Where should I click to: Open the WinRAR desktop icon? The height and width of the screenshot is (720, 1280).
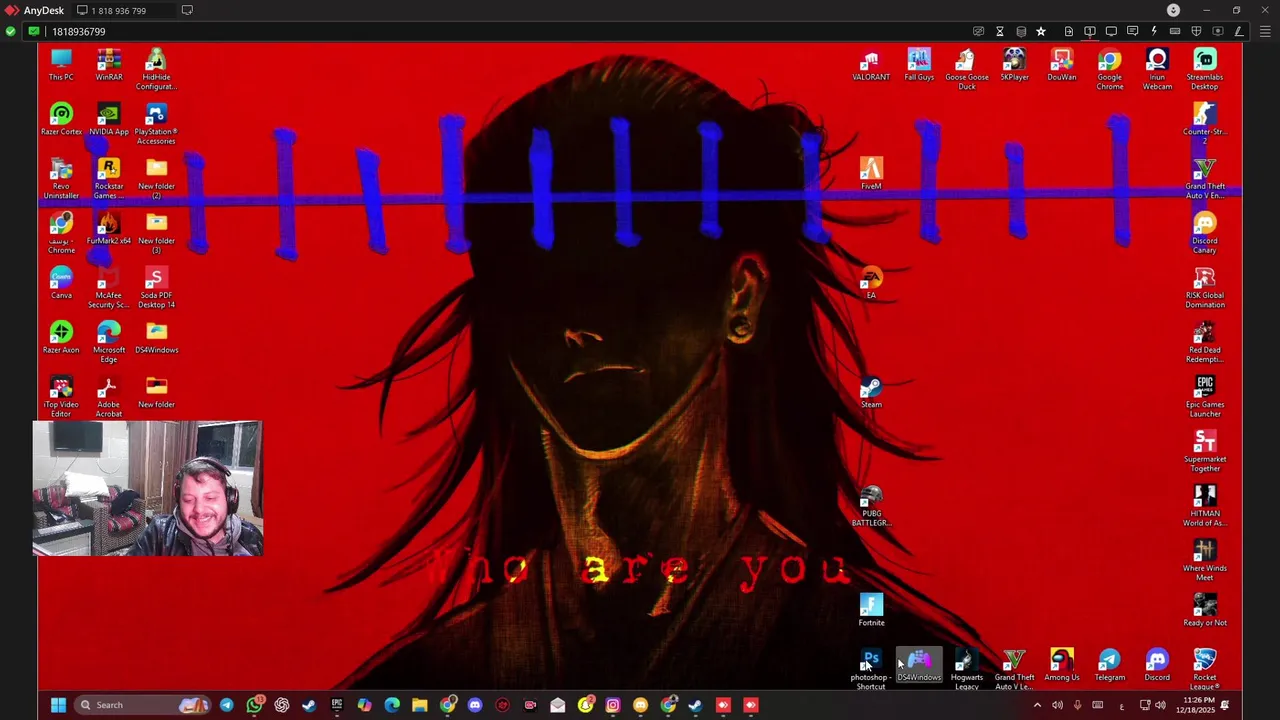click(x=109, y=66)
